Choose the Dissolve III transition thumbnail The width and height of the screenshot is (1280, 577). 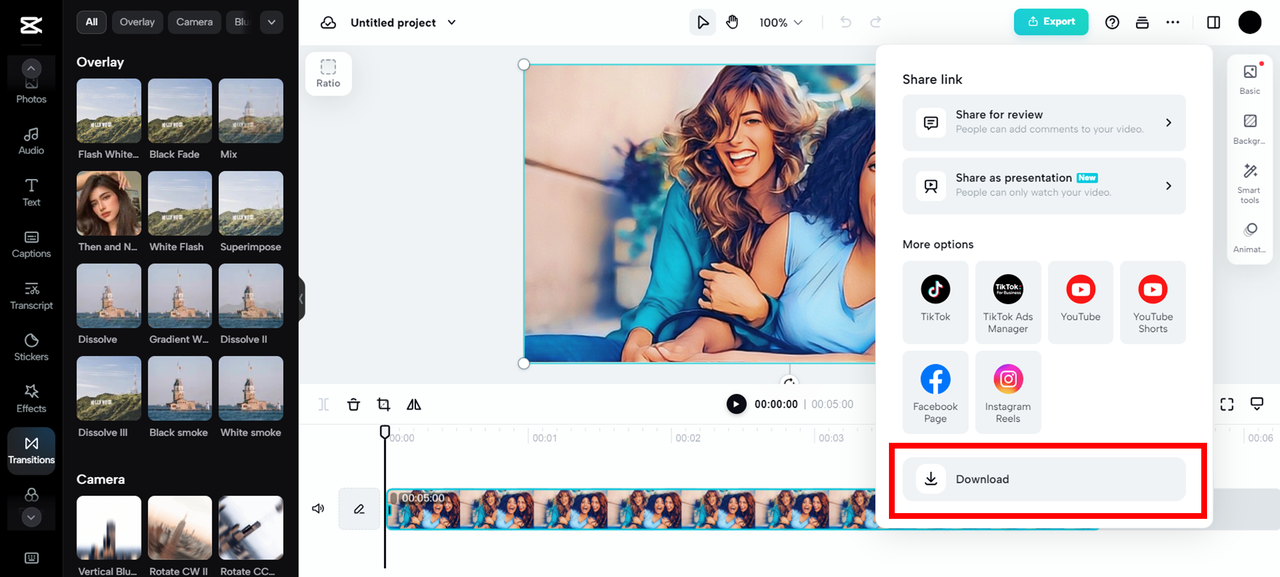(x=109, y=389)
